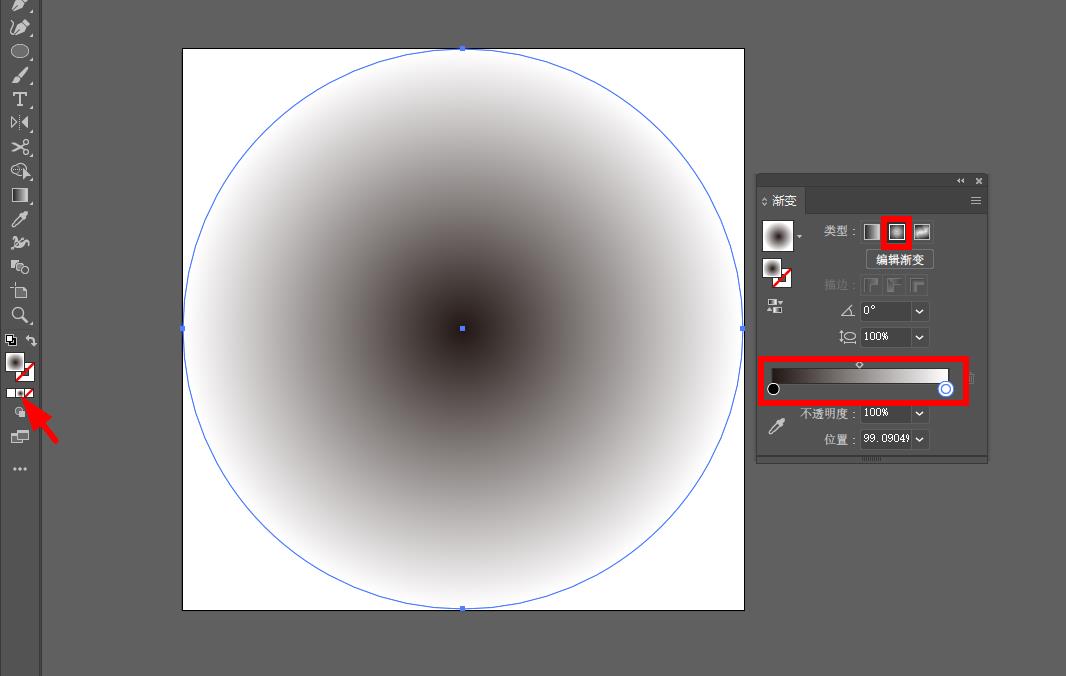This screenshot has width=1066, height=676.
Task: Open the gradient panel options menu
Action: tap(976, 201)
